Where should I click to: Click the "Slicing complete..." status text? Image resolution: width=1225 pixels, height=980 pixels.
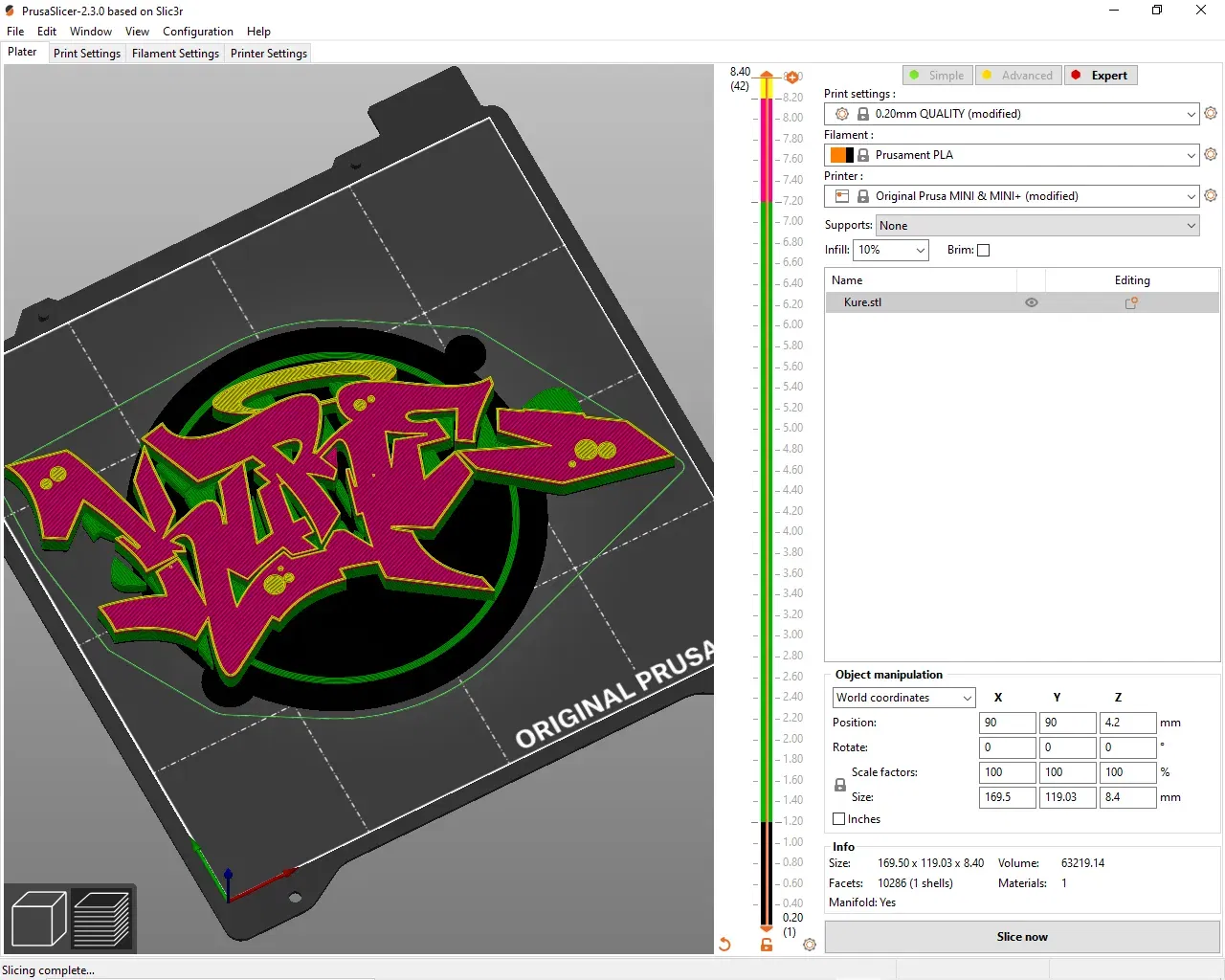click(x=48, y=970)
